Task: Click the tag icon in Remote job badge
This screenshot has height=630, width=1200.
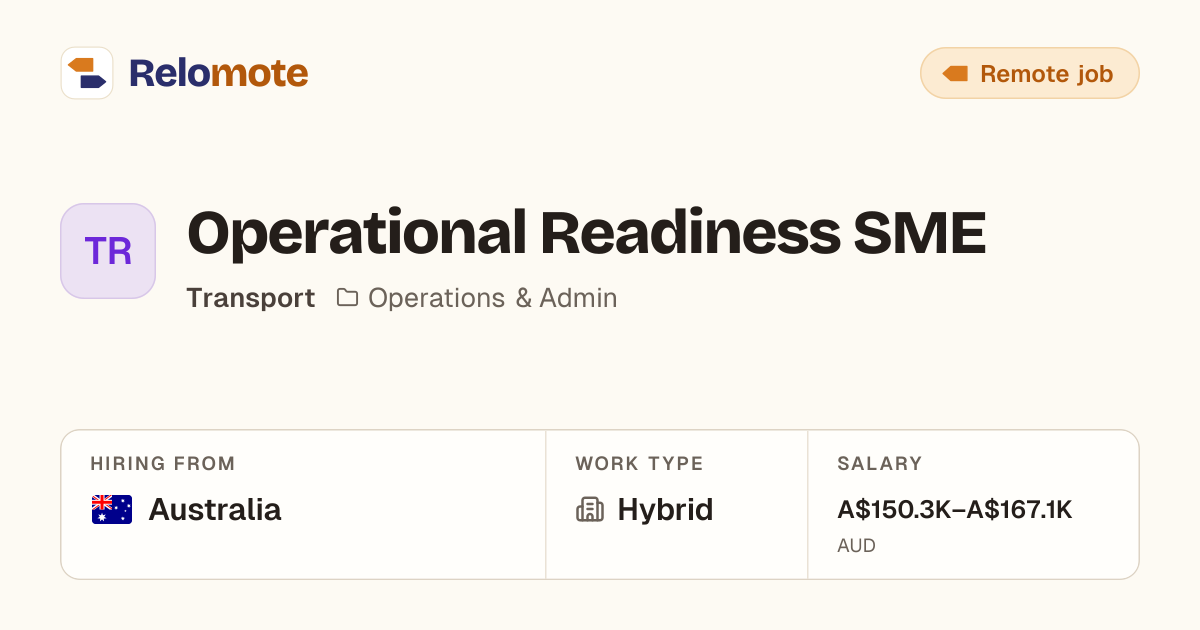Action: (955, 73)
